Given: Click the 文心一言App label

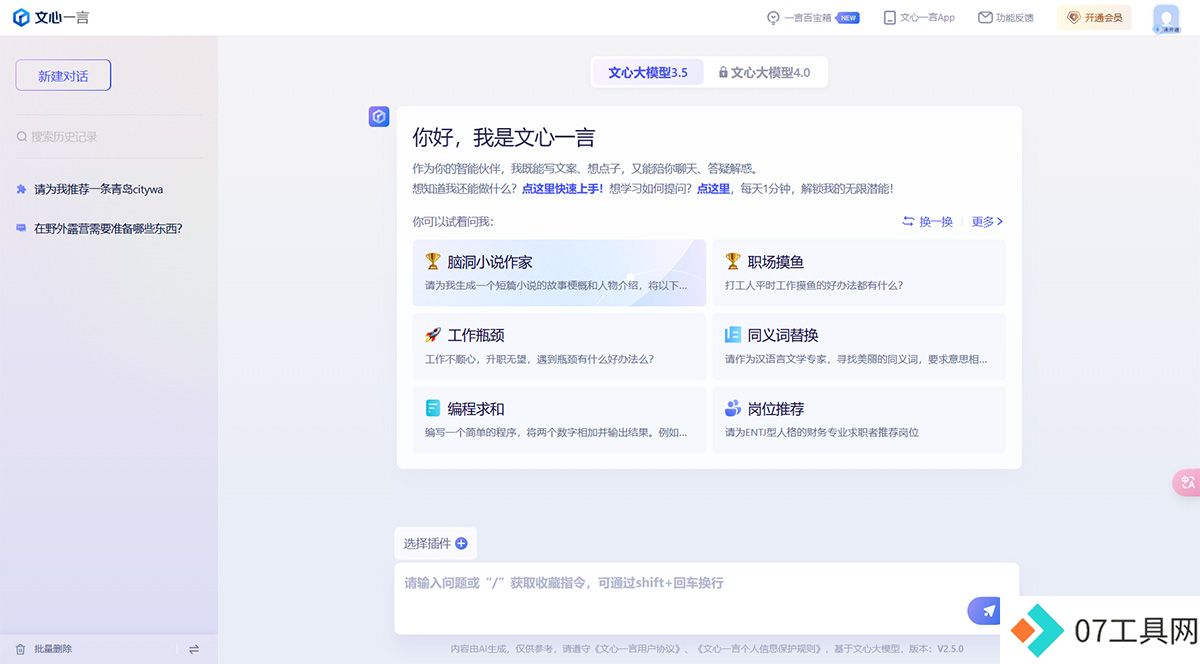Looking at the screenshot, I should 927,18.
